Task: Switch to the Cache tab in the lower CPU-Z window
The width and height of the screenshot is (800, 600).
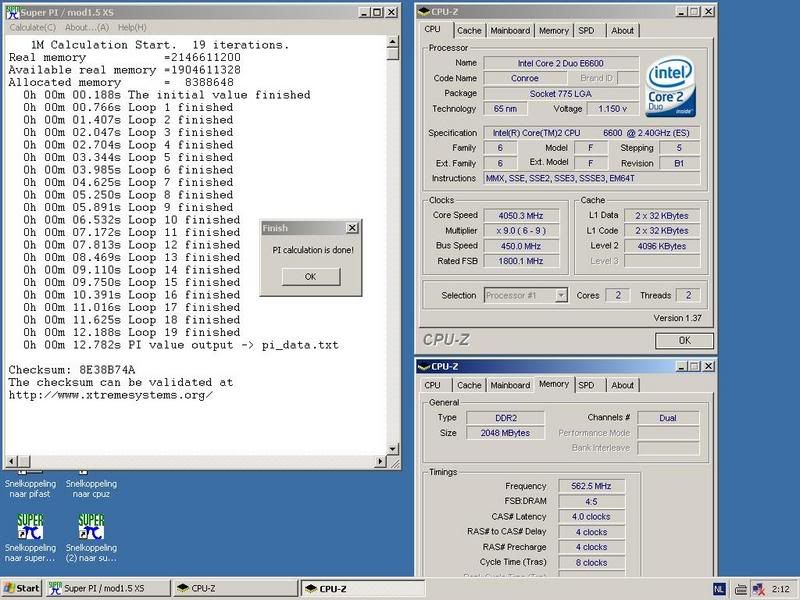Action: tap(469, 385)
